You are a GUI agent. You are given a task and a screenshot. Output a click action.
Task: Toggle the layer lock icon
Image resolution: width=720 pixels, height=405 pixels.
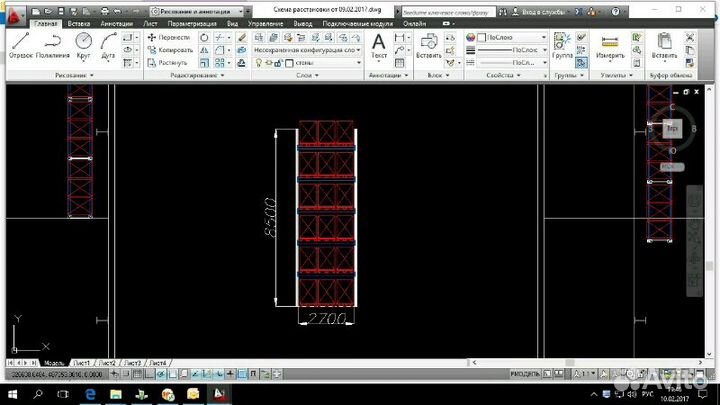(x=279, y=61)
